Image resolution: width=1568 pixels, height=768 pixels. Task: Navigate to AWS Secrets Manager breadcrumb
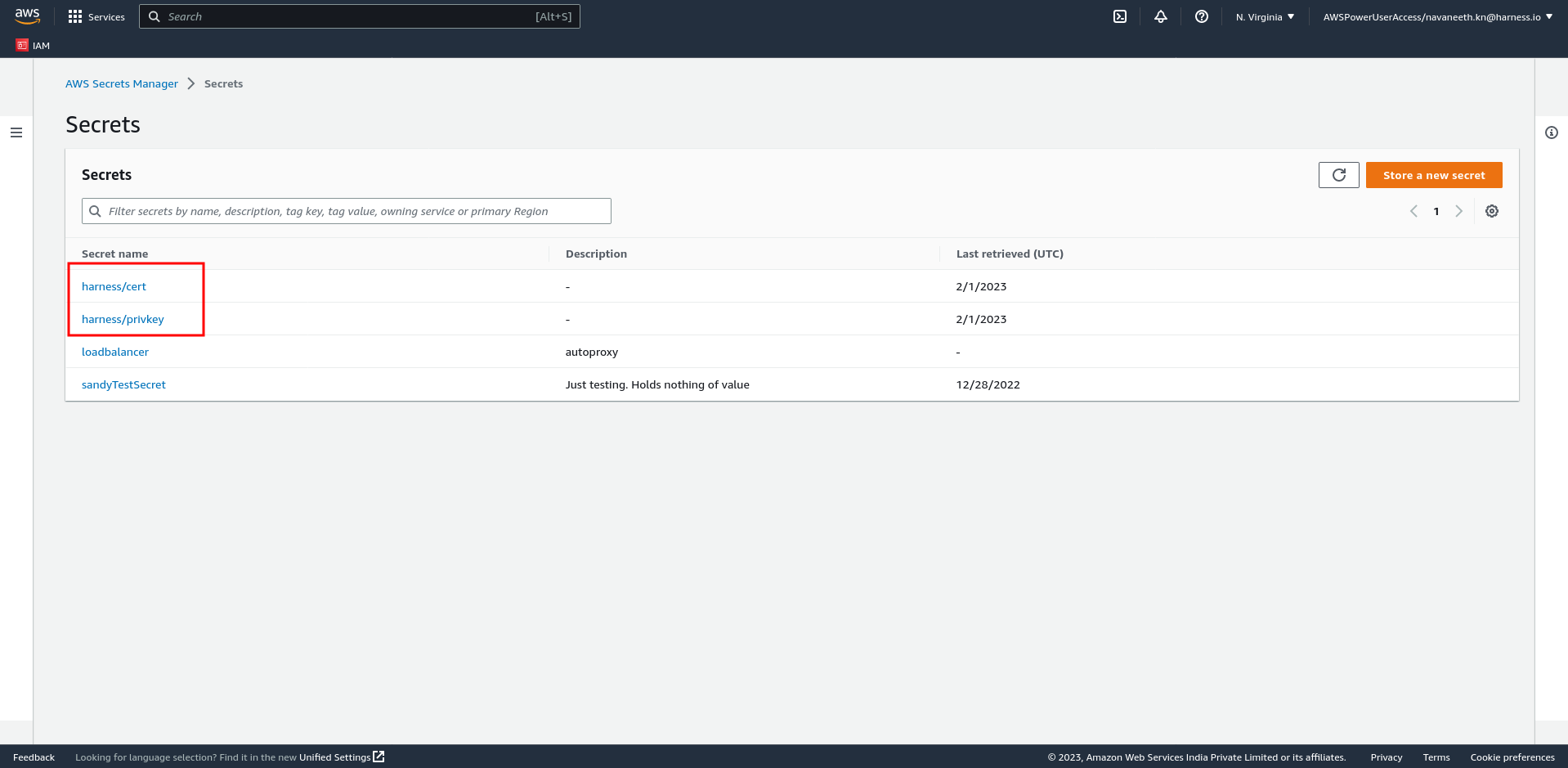pos(122,83)
